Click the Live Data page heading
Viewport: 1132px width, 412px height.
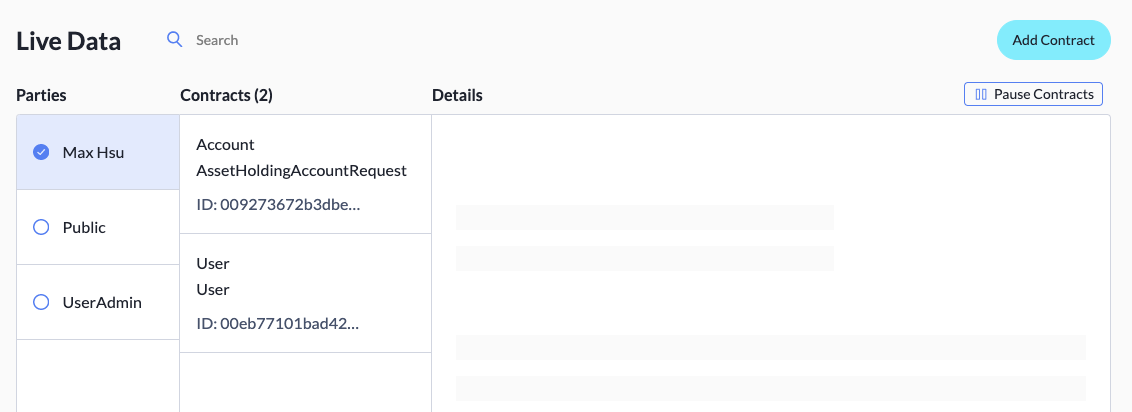[x=68, y=41]
